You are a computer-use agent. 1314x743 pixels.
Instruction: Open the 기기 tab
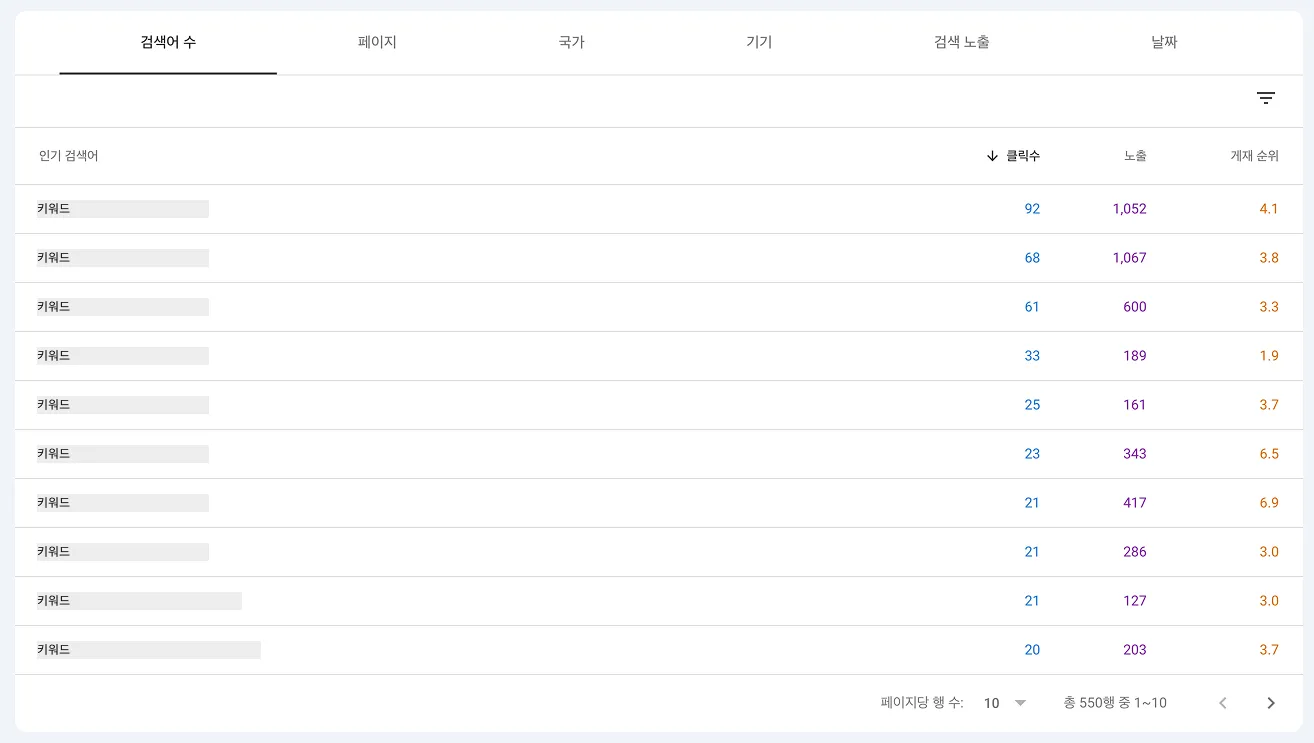point(758,42)
